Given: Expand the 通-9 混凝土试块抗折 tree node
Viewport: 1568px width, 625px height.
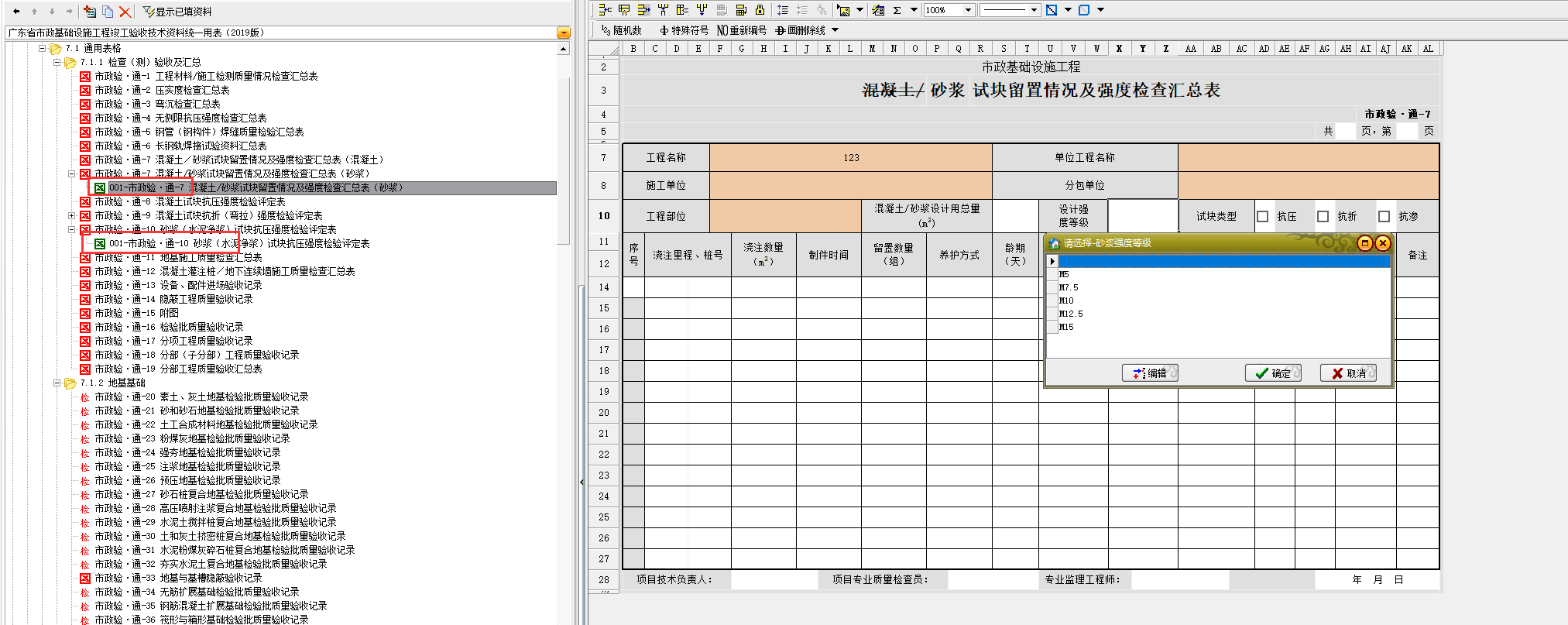Looking at the screenshot, I should pyautogui.click(x=71, y=215).
